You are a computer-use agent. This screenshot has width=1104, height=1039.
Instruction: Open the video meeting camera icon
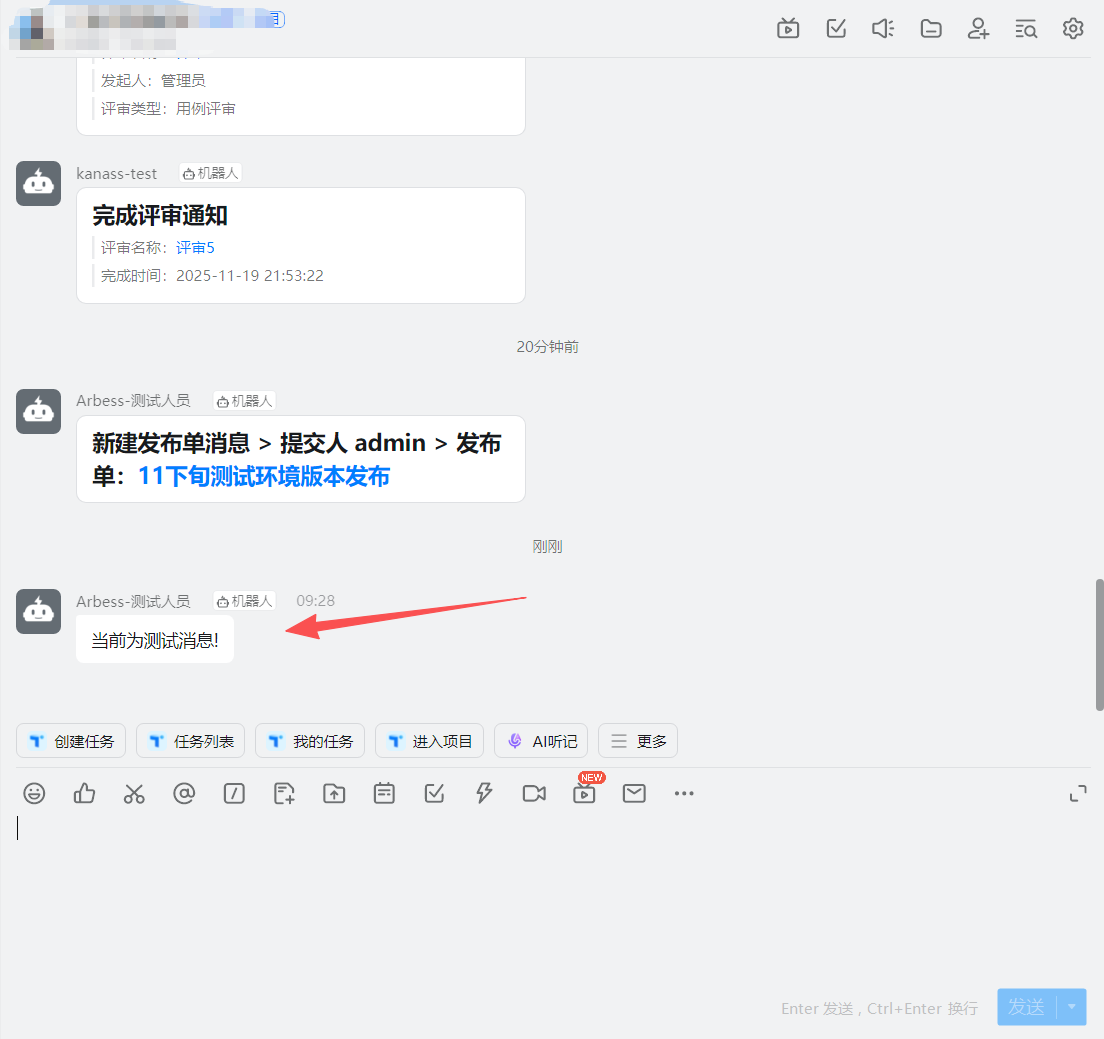pyautogui.click(x=534, y=793)
